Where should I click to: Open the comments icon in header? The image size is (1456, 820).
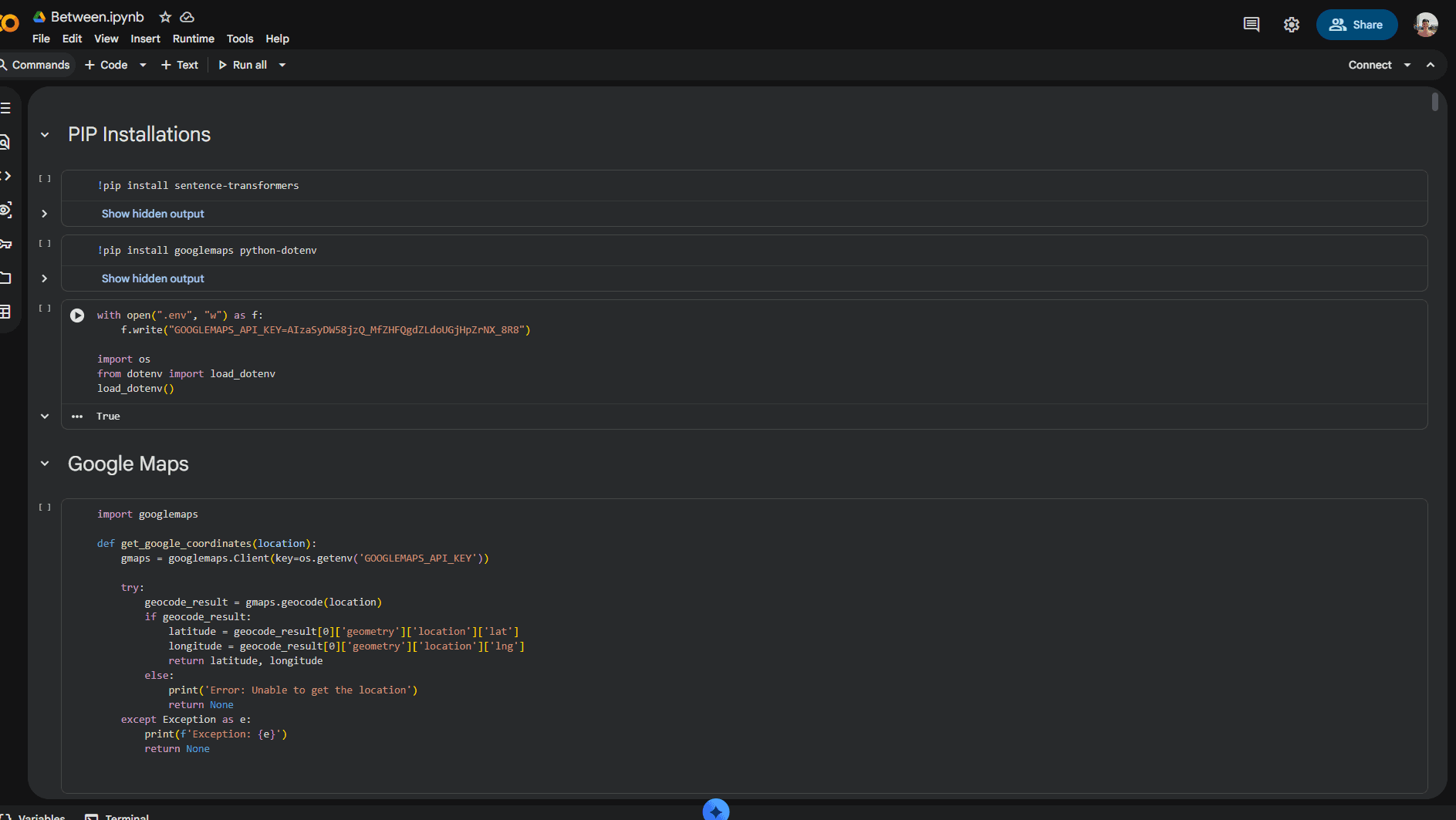[1251, 25]
